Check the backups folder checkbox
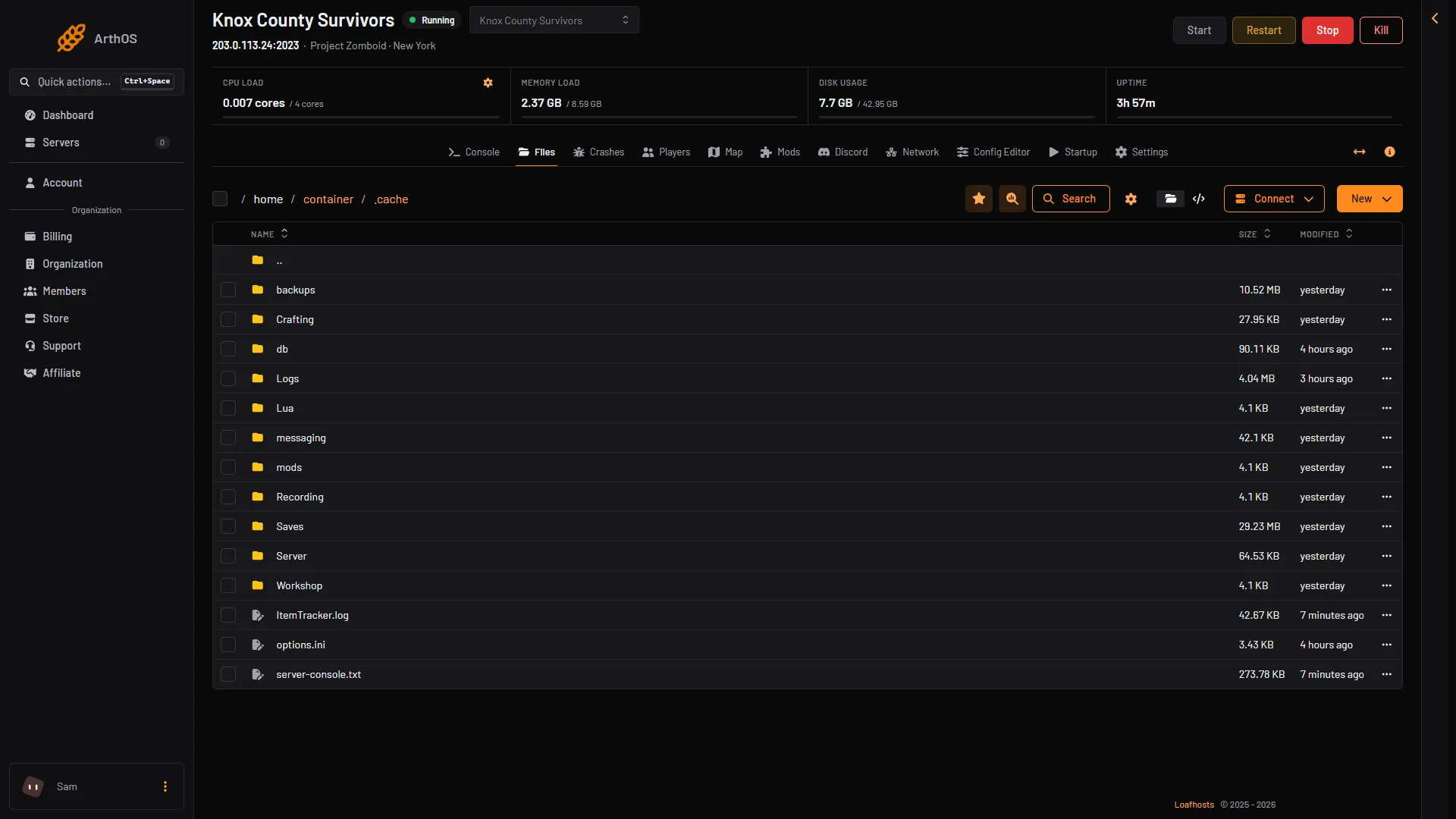The width and height of the screenshot is (1456, 819). point(228,290)
